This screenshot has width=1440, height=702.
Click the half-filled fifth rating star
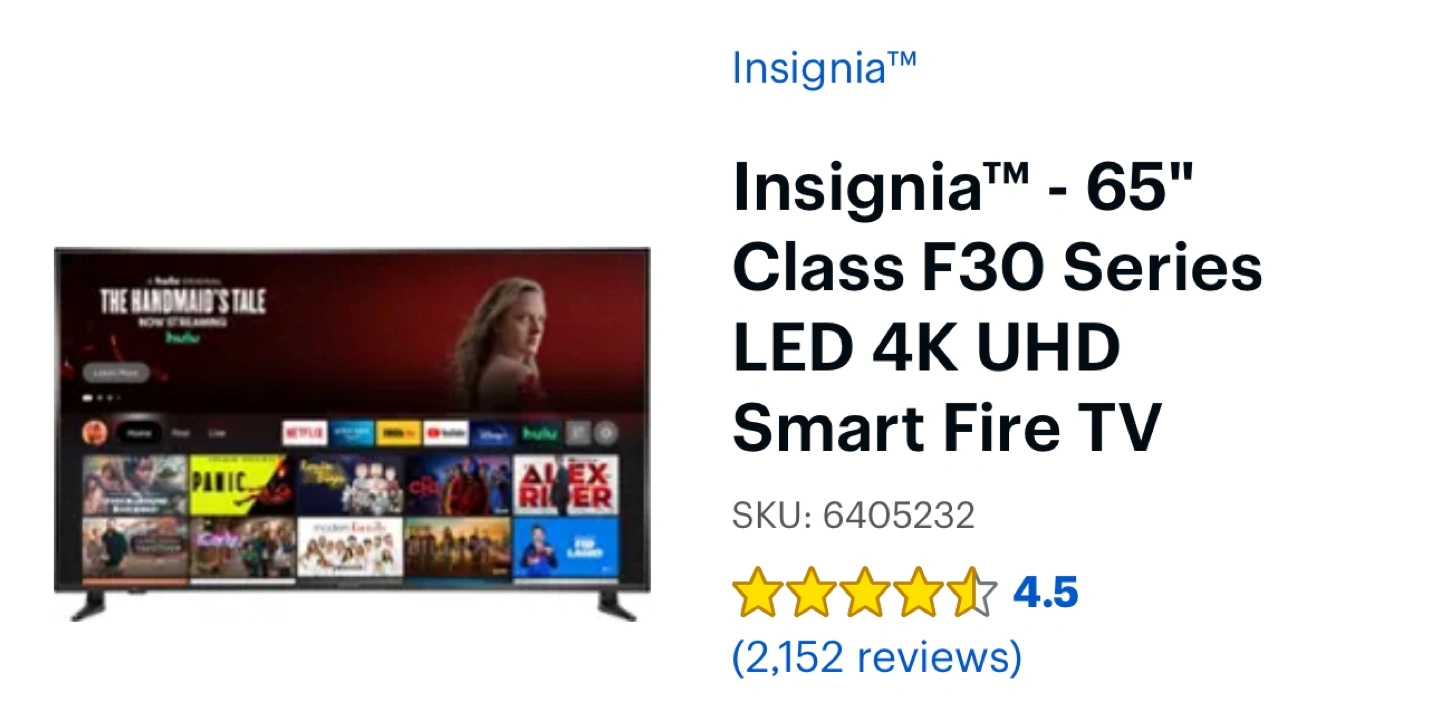pyautogui.click(x=972, y=593)
